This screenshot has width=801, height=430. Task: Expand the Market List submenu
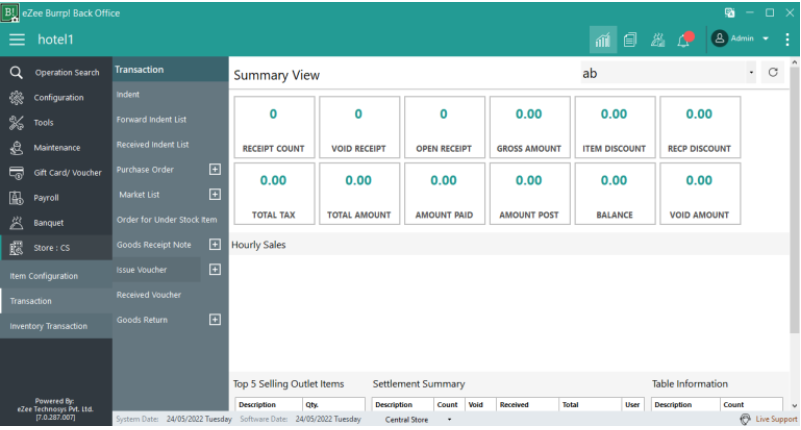click(x=214, y=194)
